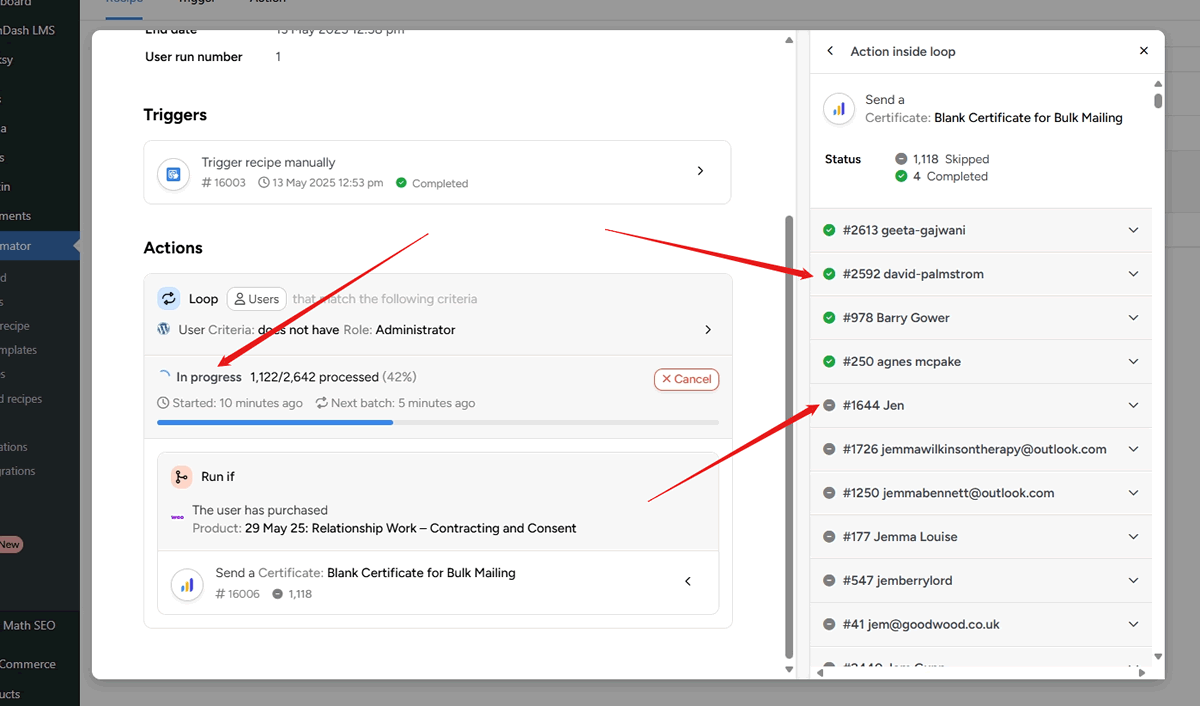Click the side panel scroll left arrow
The height and width of the screenshot is (706, 1200).
821,673
